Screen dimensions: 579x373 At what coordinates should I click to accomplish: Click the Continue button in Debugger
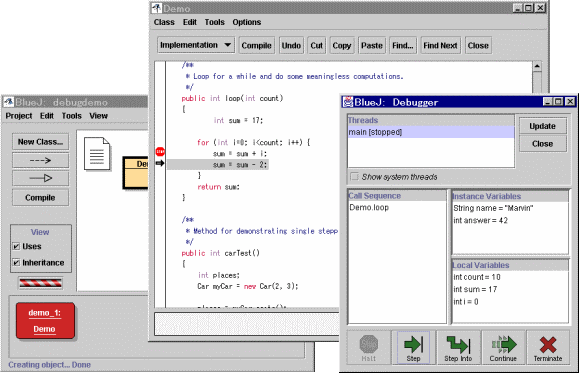click(503, 348)
